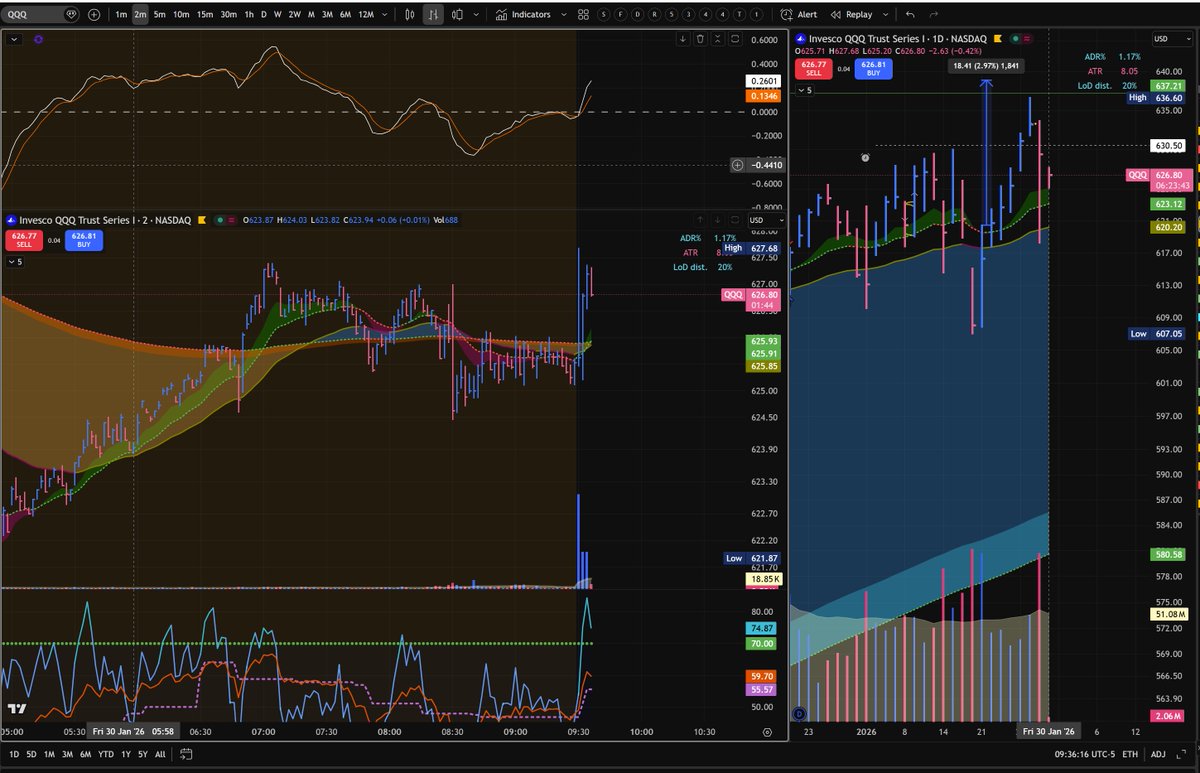The width and height of the screenshot is (1200, 773).
Task: Collapse the top oscillator indicator legend
Action: pos(12,38)
